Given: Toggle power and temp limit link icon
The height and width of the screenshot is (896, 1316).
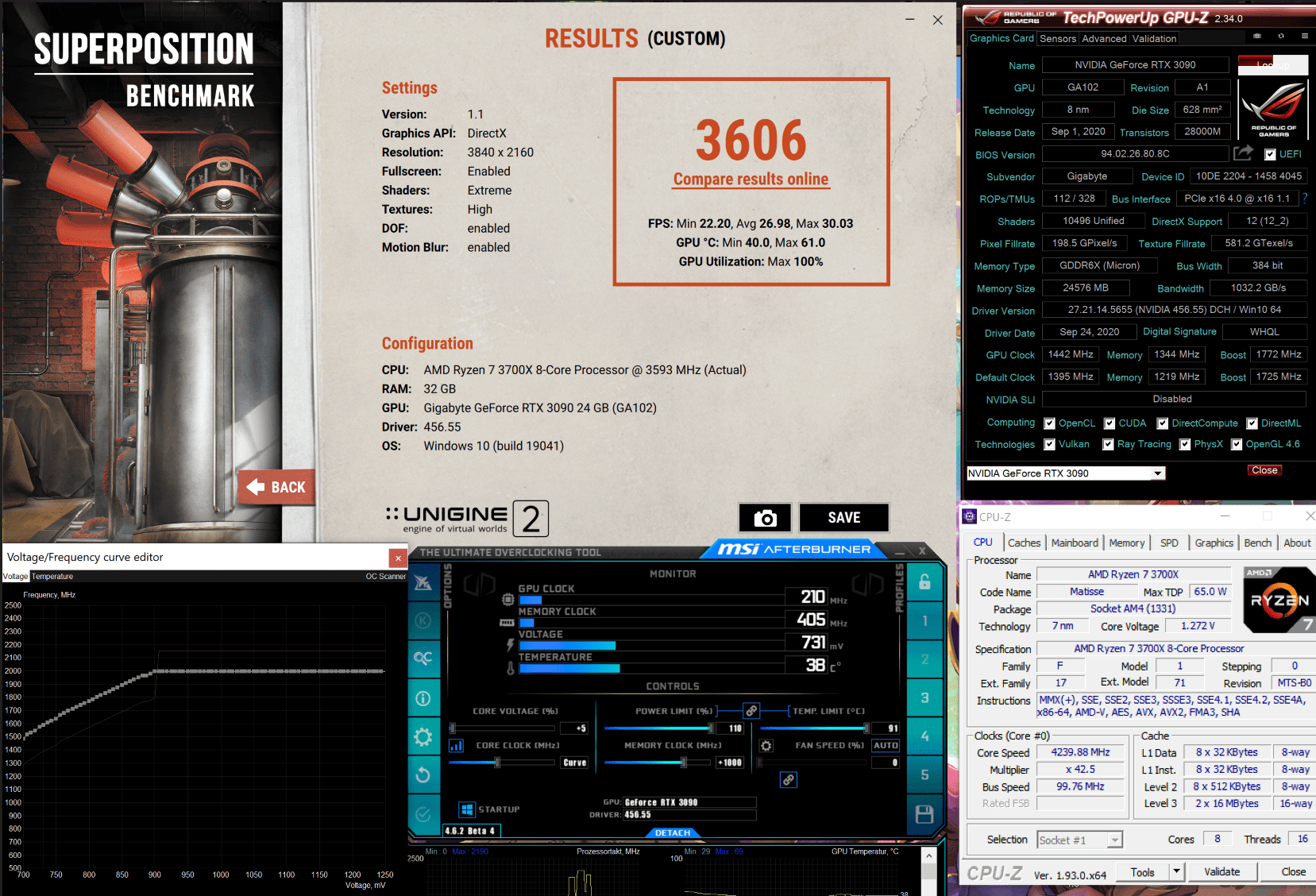Looking at the screenshot, I should click(x=751, y=711).
